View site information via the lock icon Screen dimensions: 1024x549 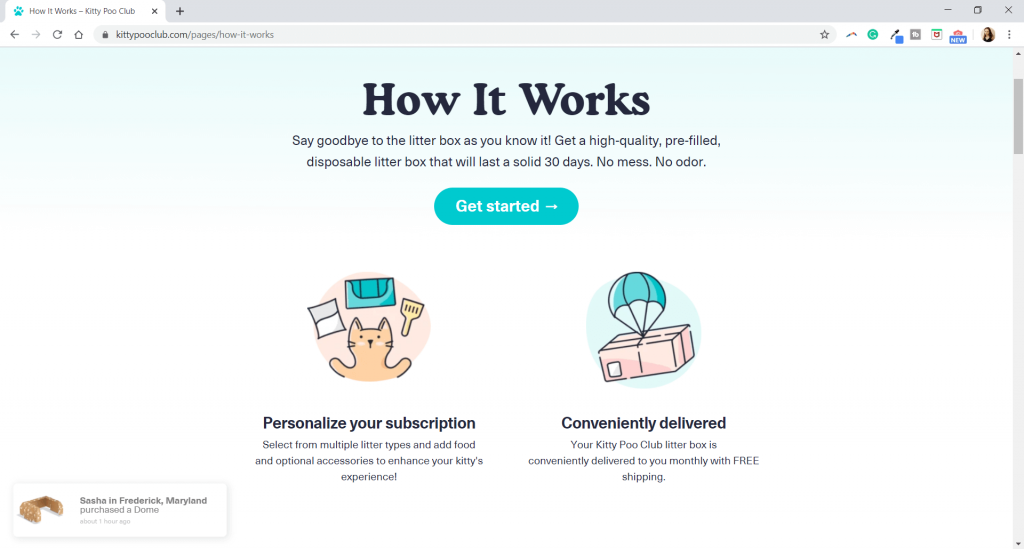coord(104,34)
